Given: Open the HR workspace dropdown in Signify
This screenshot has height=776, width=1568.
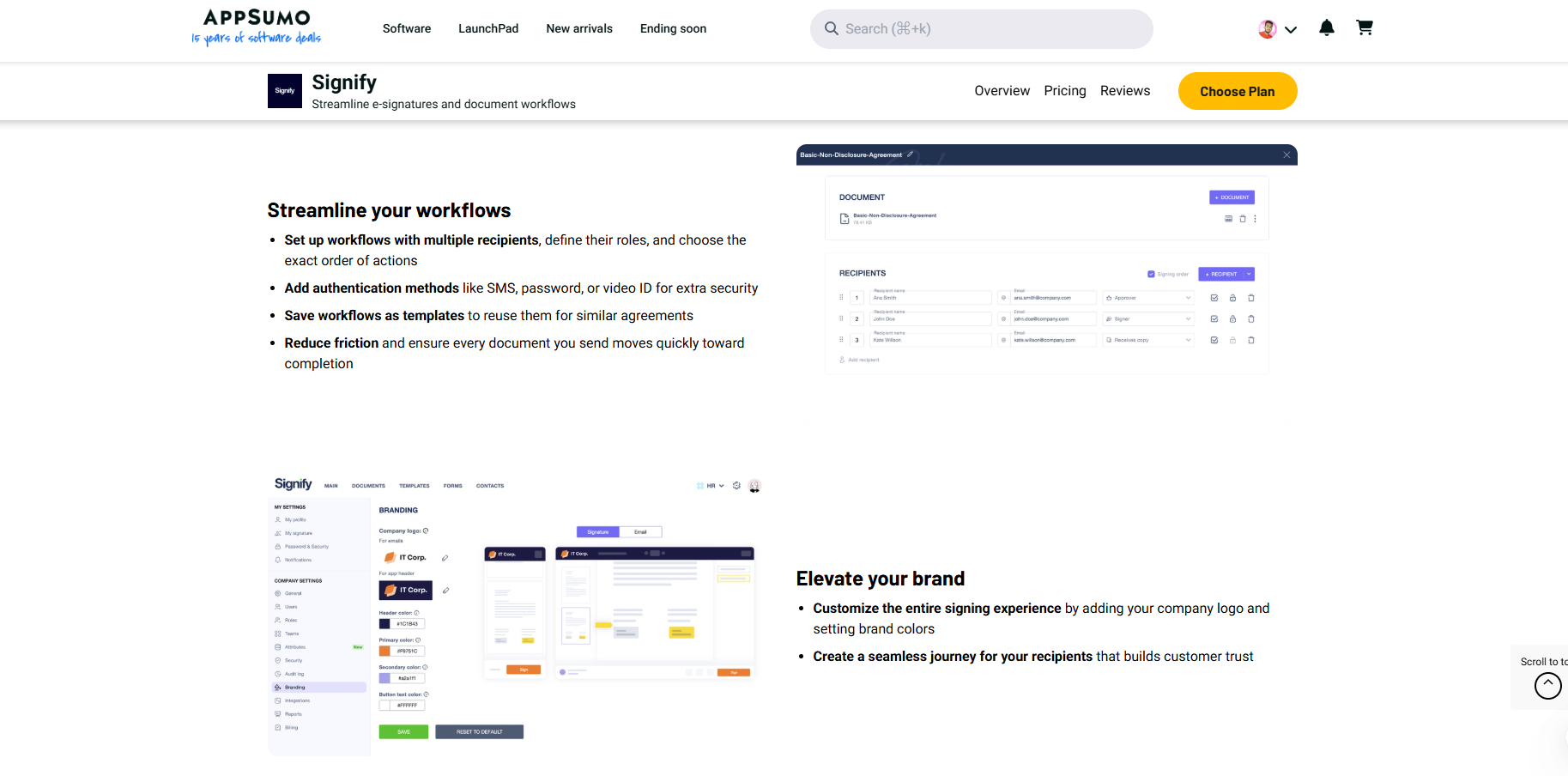Looking at the screenshot, I should click(710, 485).
